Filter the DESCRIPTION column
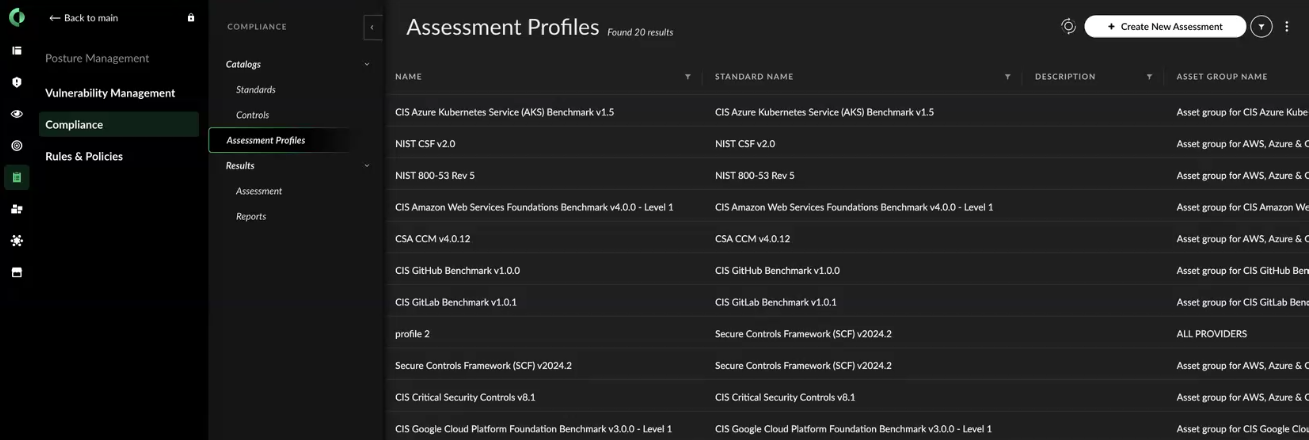The width and height of the screenshot is (1309, 440). 1149,77
